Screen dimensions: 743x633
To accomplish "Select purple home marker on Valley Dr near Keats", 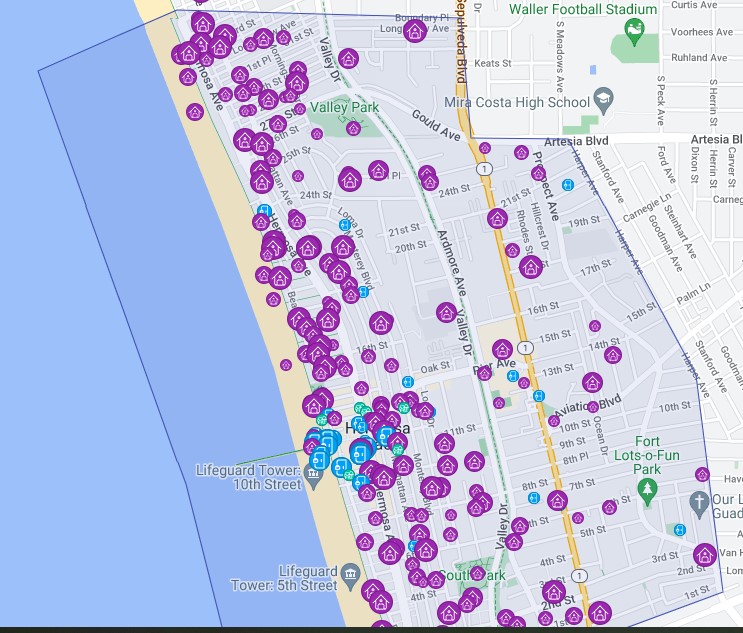I will click(x=348, y=58).
